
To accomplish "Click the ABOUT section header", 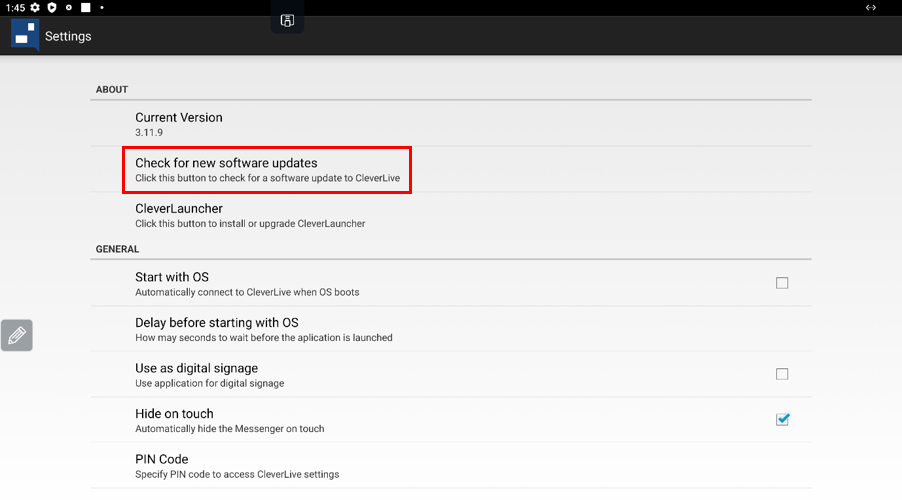I will tap(112, 89).
